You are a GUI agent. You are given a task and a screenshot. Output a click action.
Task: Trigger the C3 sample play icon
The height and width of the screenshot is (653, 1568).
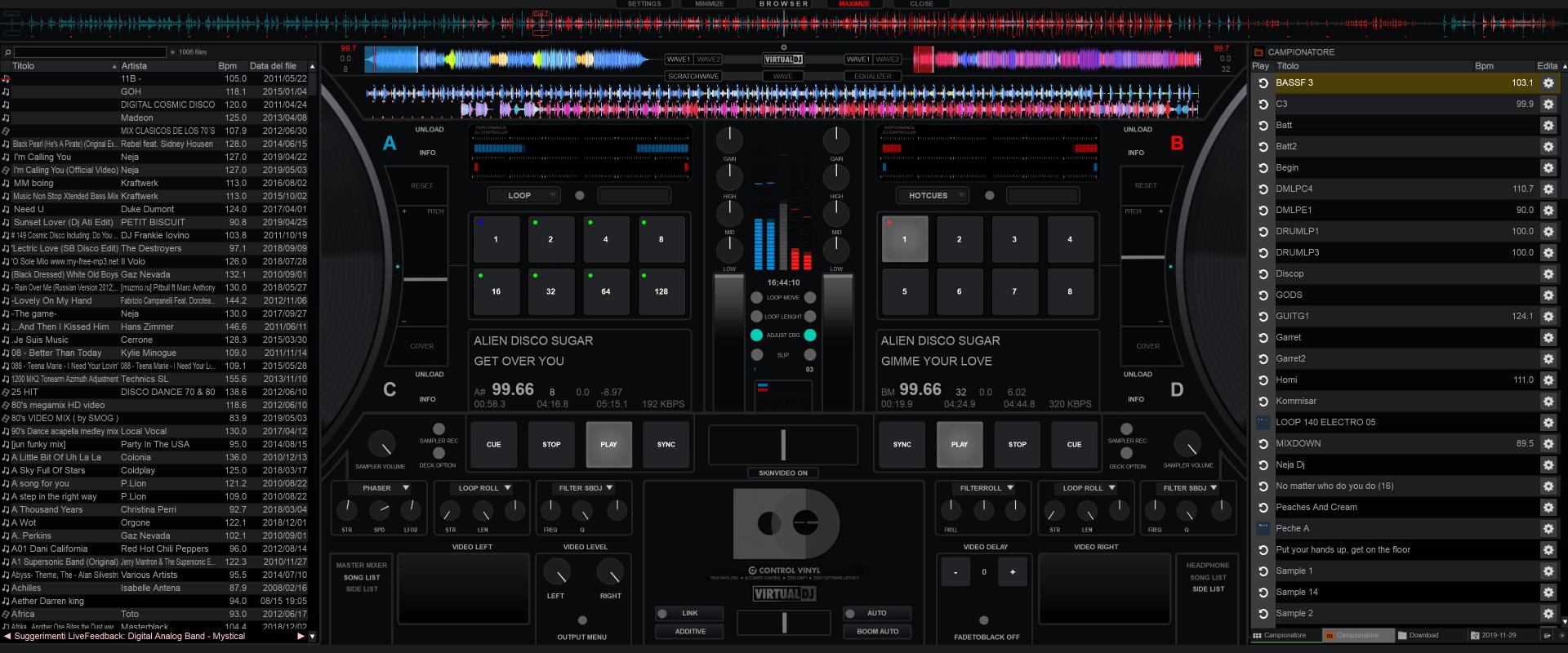(x=1263, y=104)
